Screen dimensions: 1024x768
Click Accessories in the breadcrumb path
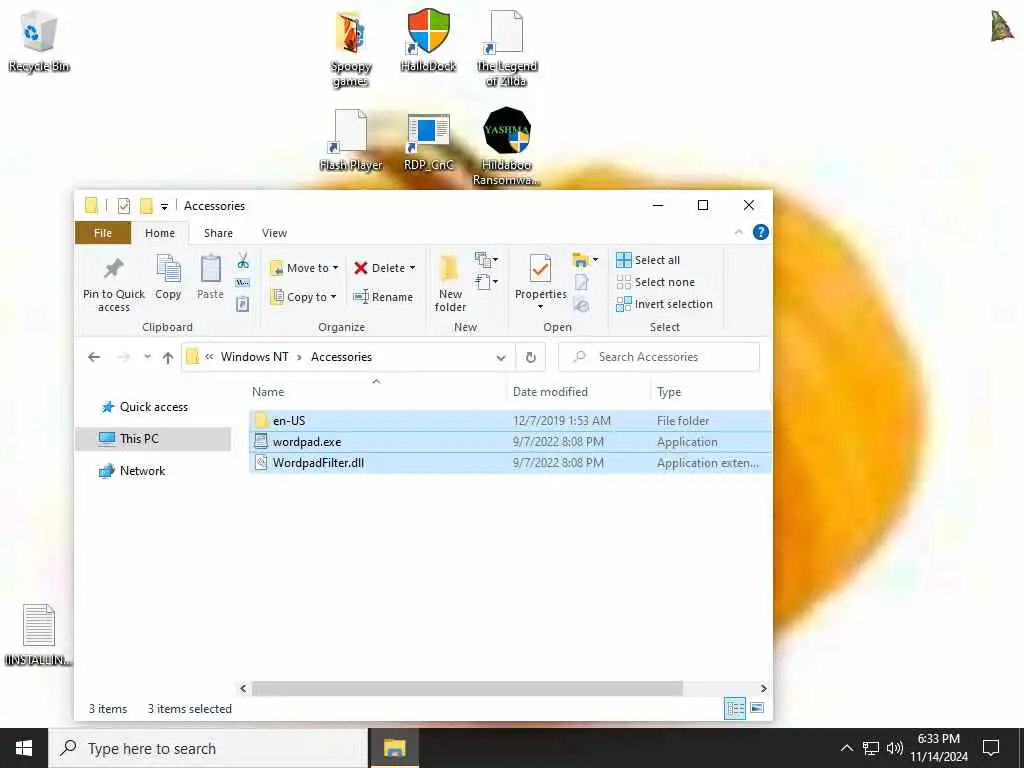[x=341, y=357]
